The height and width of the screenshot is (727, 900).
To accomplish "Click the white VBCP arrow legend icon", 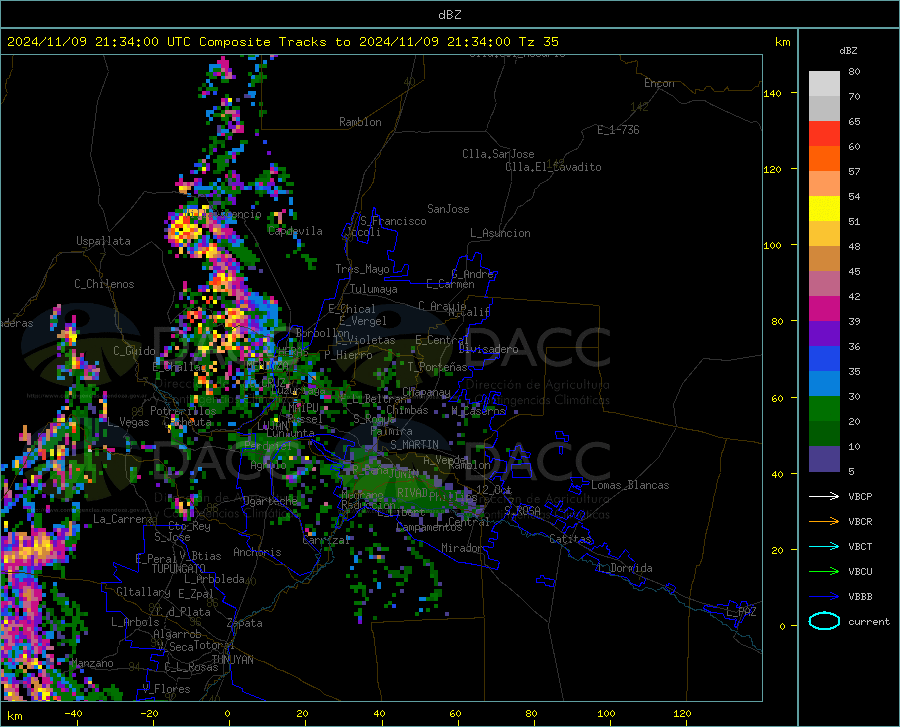I will 824,496.
